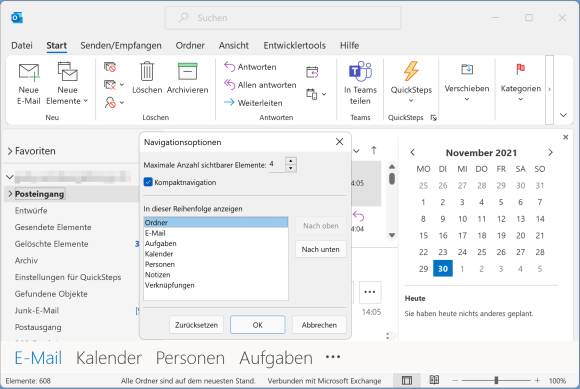Open the Junk-E-Mail folder
The width and height of the screenshot is (580, 389).
coord(37,311)
